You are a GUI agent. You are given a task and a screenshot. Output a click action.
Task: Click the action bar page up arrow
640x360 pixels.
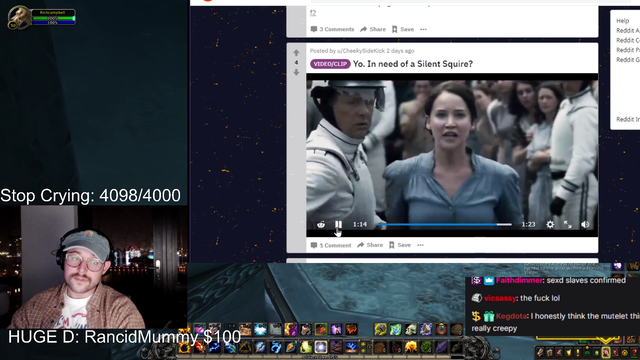point(363,344)
